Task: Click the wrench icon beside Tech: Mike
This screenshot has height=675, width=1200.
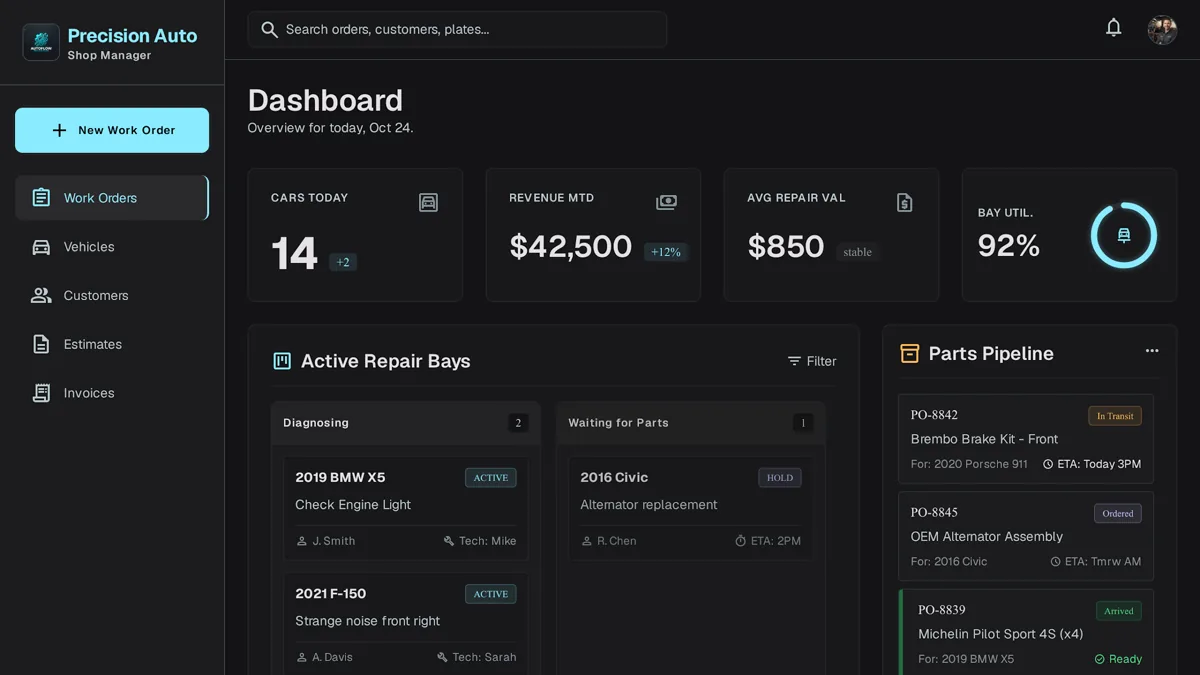Action: coord(449,541)
